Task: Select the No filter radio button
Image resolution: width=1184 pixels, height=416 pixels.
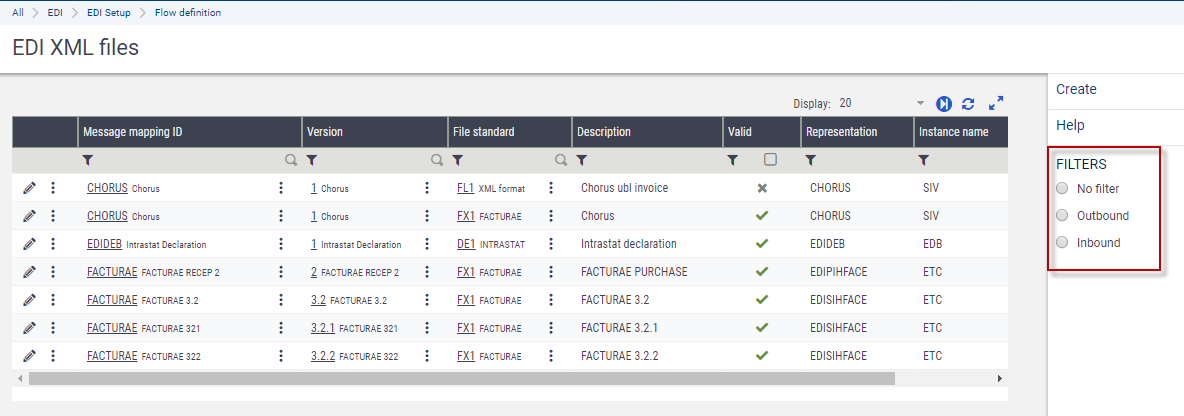Action: 1062,189
